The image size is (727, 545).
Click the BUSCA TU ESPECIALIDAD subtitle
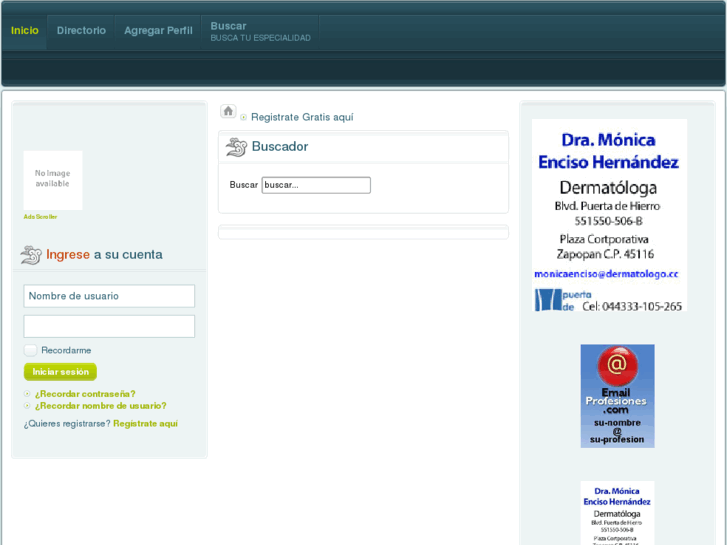(261, 38)
